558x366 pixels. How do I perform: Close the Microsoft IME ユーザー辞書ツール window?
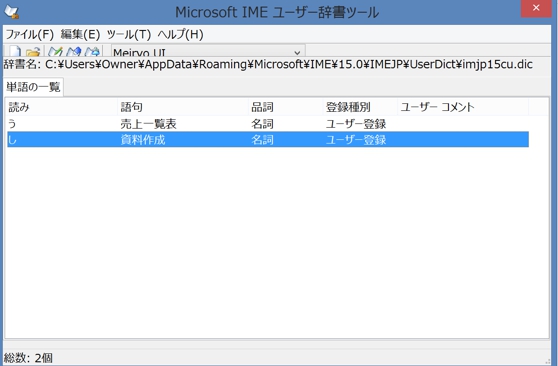coord(536,8)
